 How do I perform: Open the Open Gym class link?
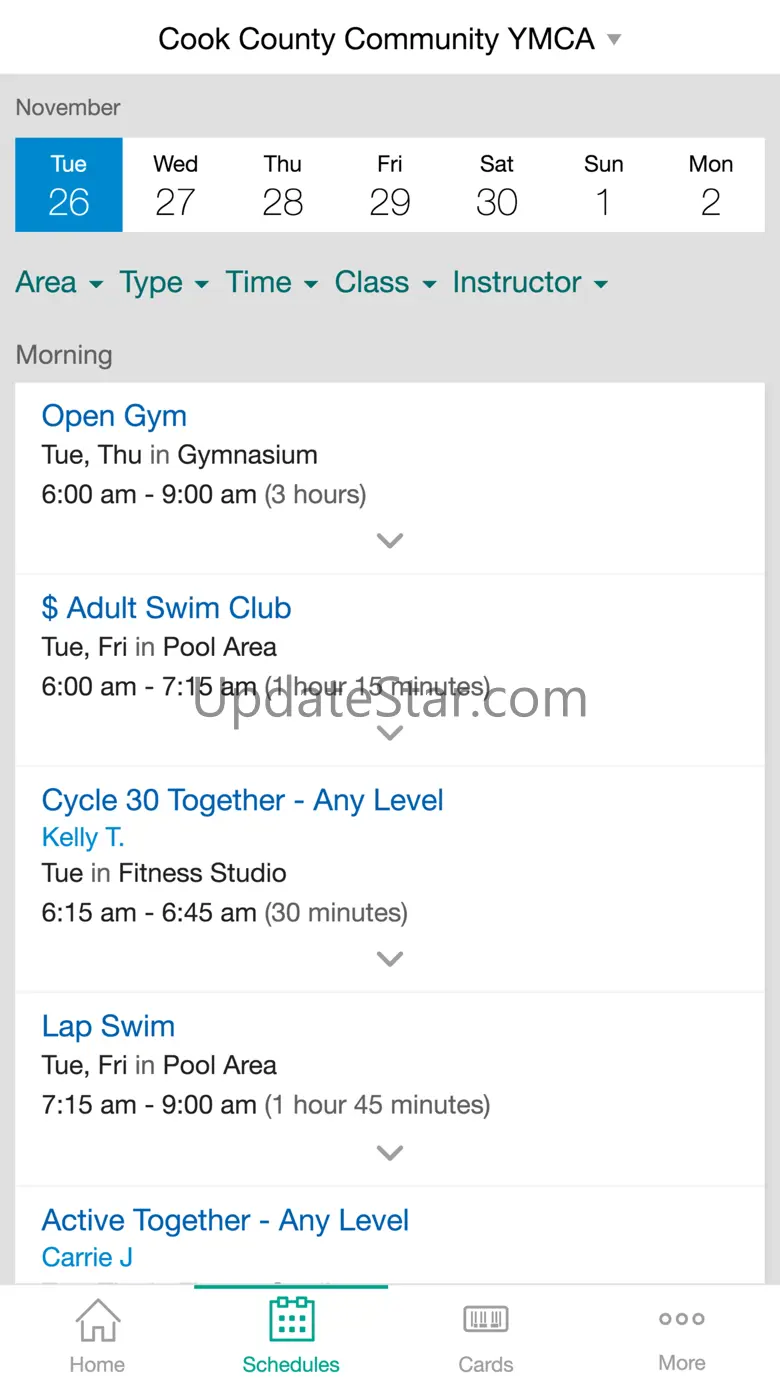tap(114, 416)
